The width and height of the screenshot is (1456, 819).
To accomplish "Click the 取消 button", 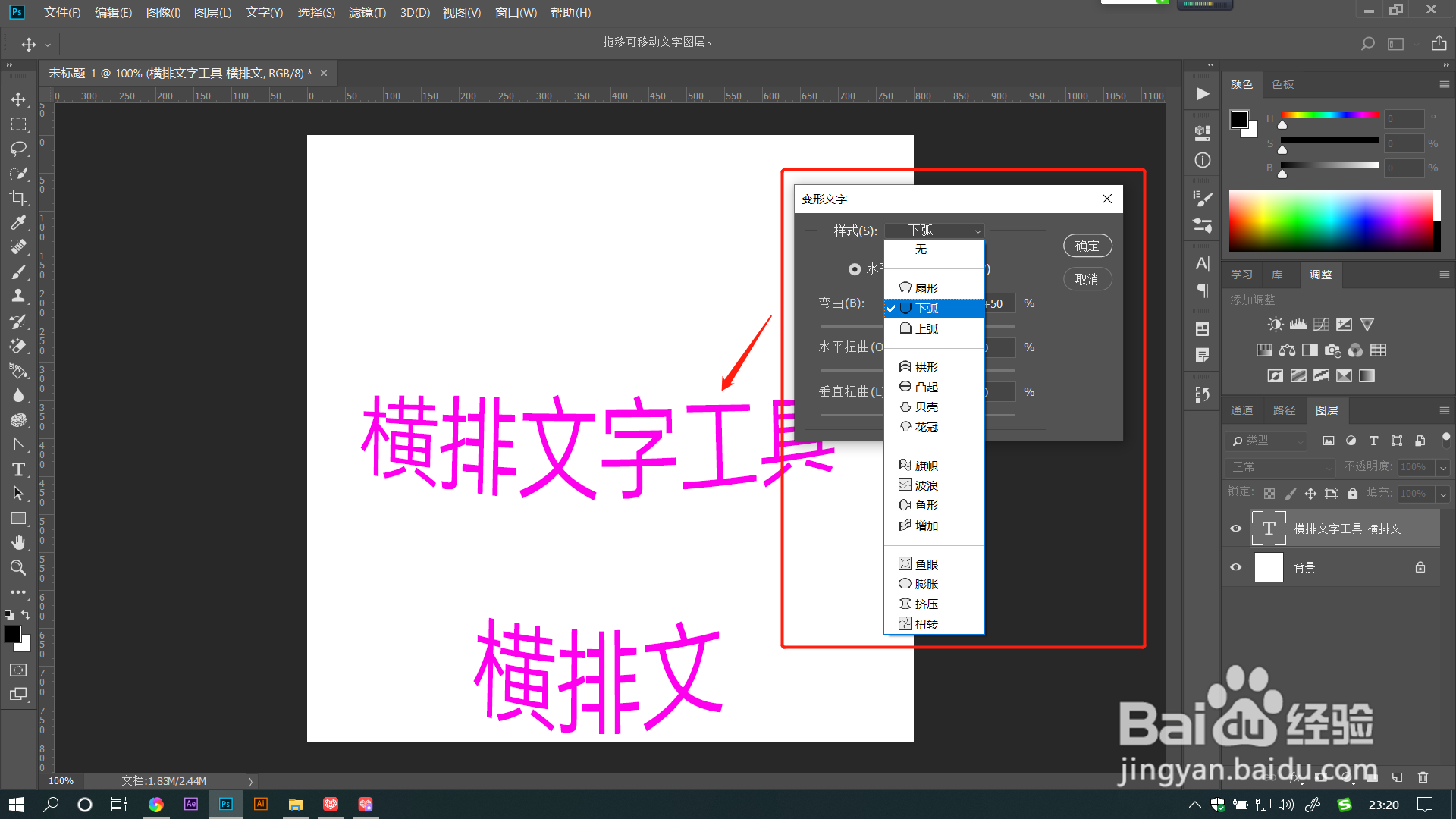I will click(1087, 279).
